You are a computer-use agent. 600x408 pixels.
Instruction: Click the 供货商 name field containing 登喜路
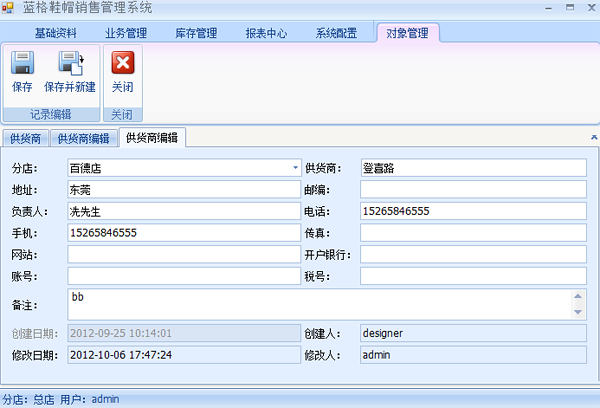[x=472, y=168]
